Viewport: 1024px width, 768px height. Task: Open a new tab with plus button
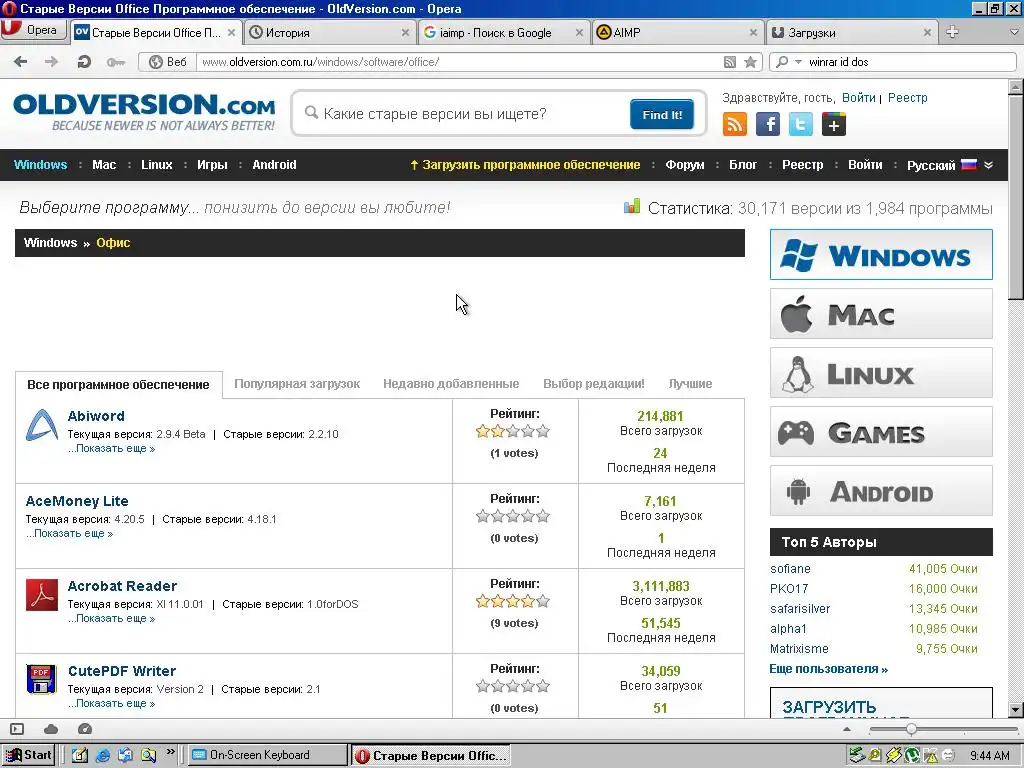point(952,32)
